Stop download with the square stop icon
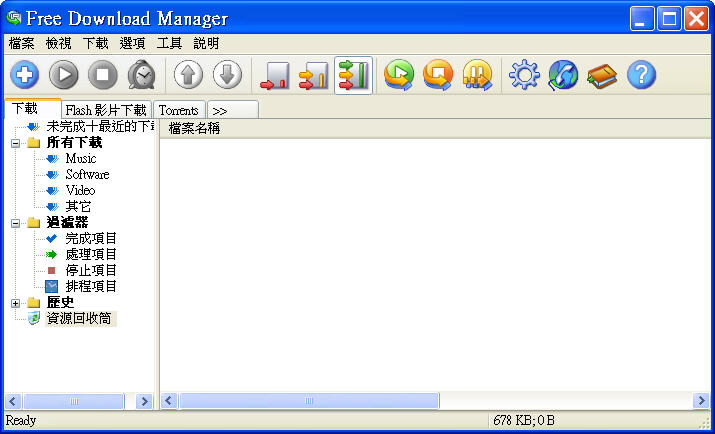The height and width of the screenshot is (434, 715). 103,75
